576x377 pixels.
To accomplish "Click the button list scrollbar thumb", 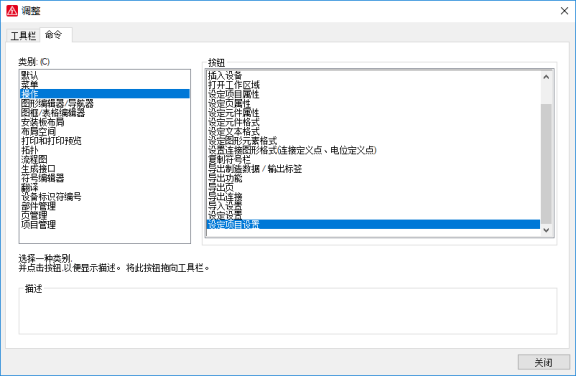I will click(546, 164).
